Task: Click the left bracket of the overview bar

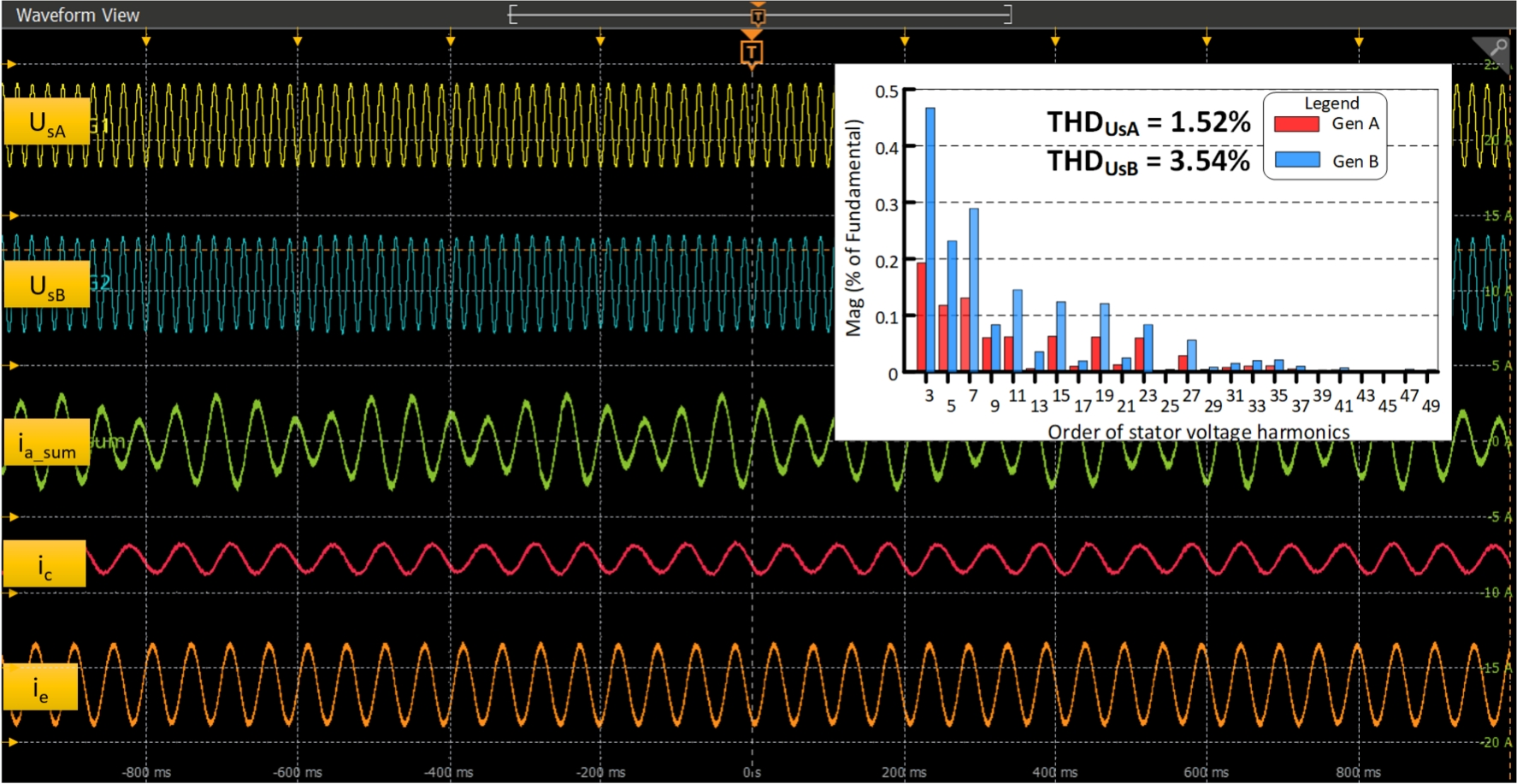Action: click(x=512, y=15)
